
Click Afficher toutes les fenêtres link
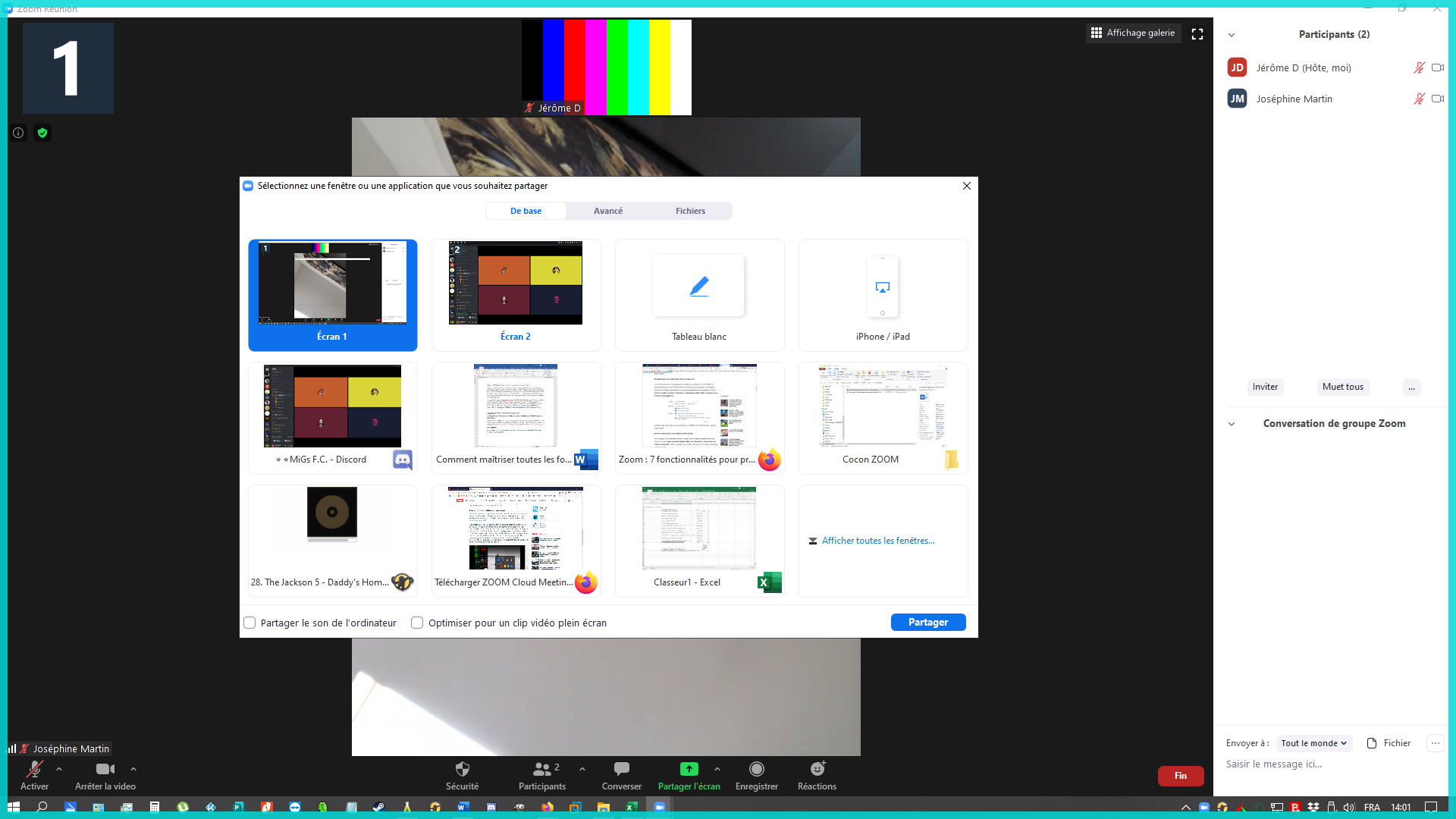877,541
